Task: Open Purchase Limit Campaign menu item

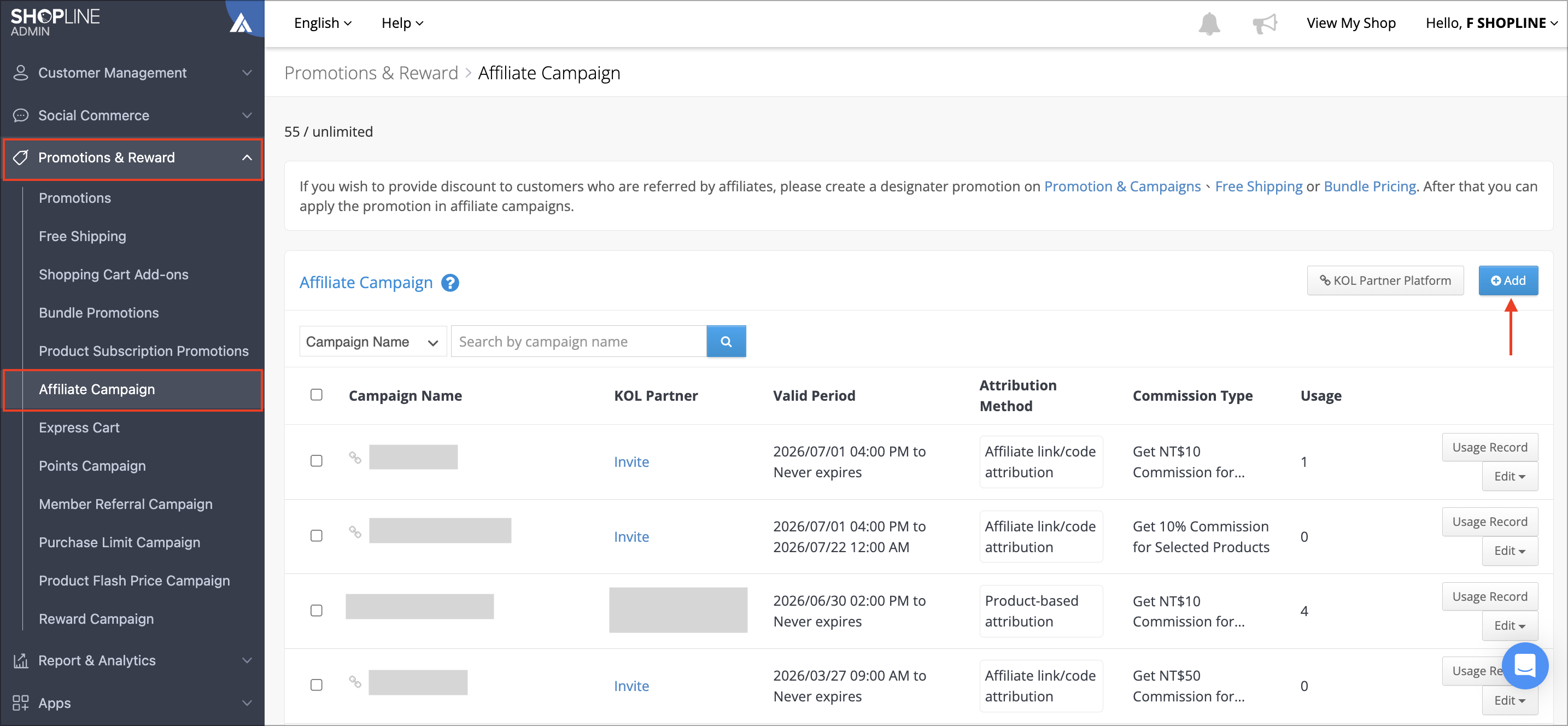Action: [x=119, y=543]
